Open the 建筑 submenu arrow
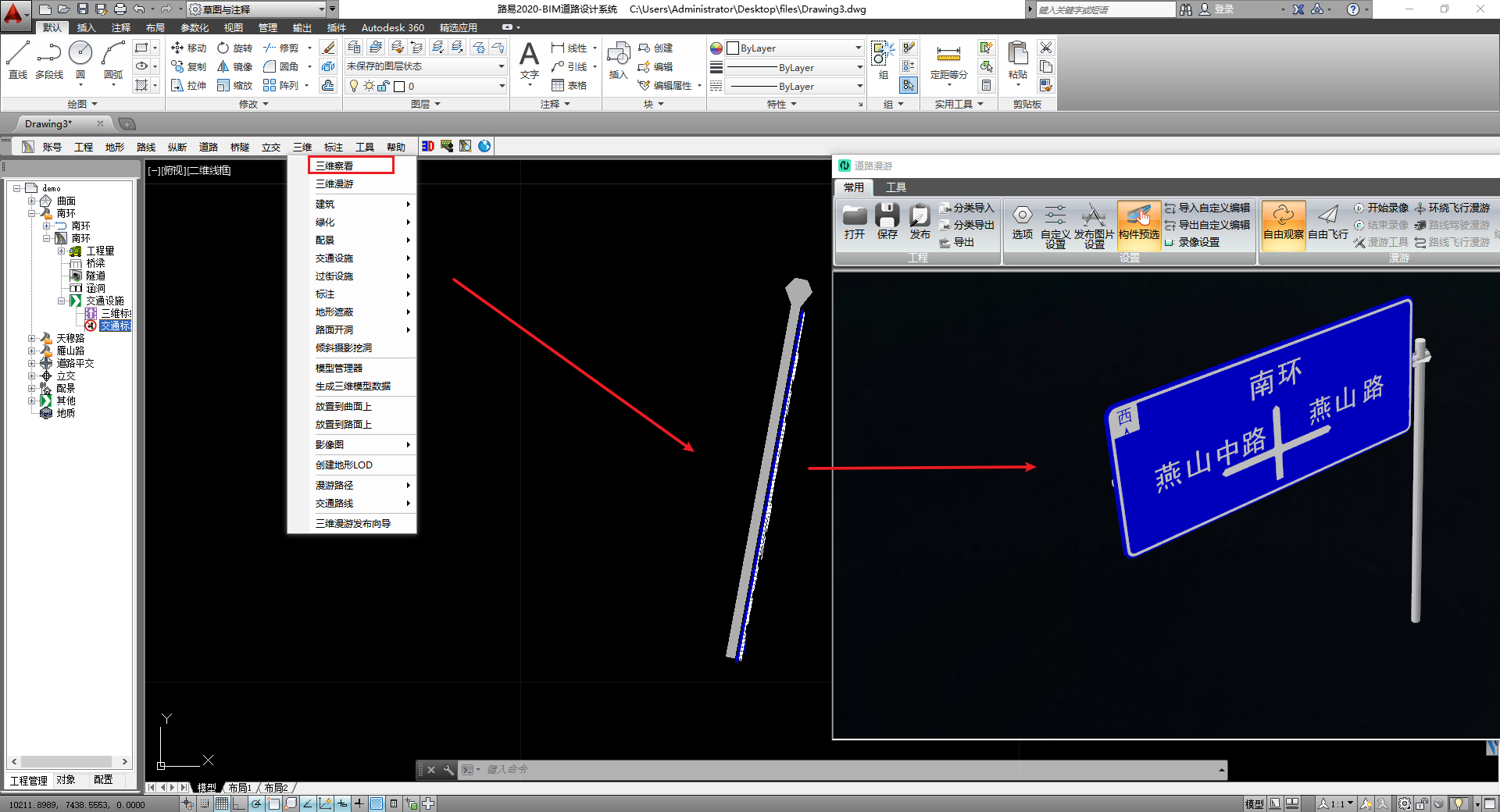This screenshot has height=812, width=1500. (408, 204)
